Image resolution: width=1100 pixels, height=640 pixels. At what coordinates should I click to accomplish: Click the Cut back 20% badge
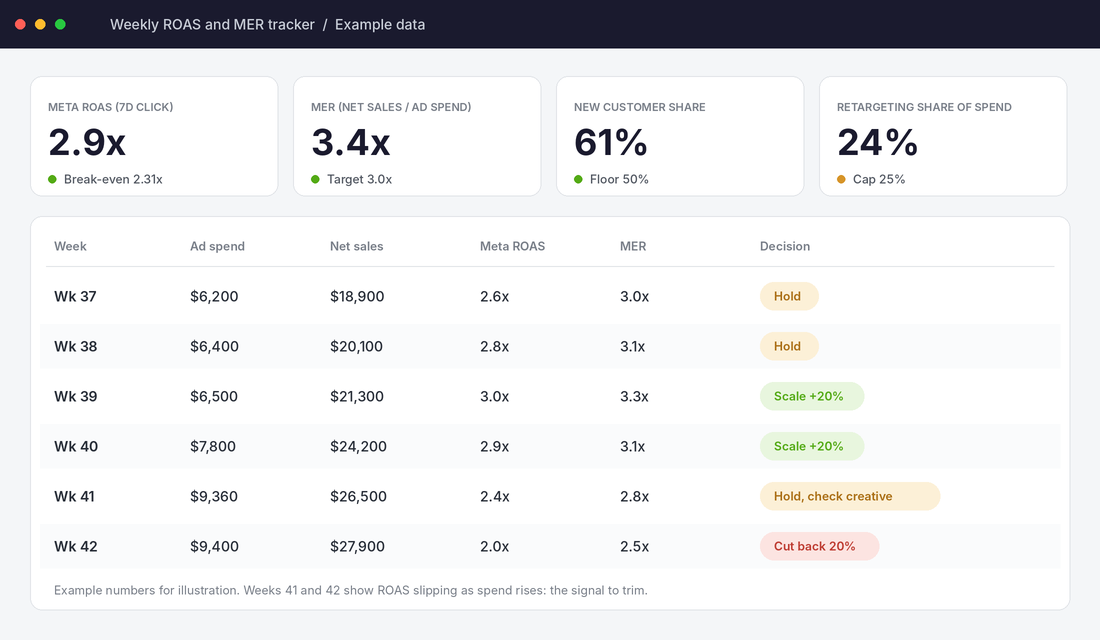tap(819, 547)
